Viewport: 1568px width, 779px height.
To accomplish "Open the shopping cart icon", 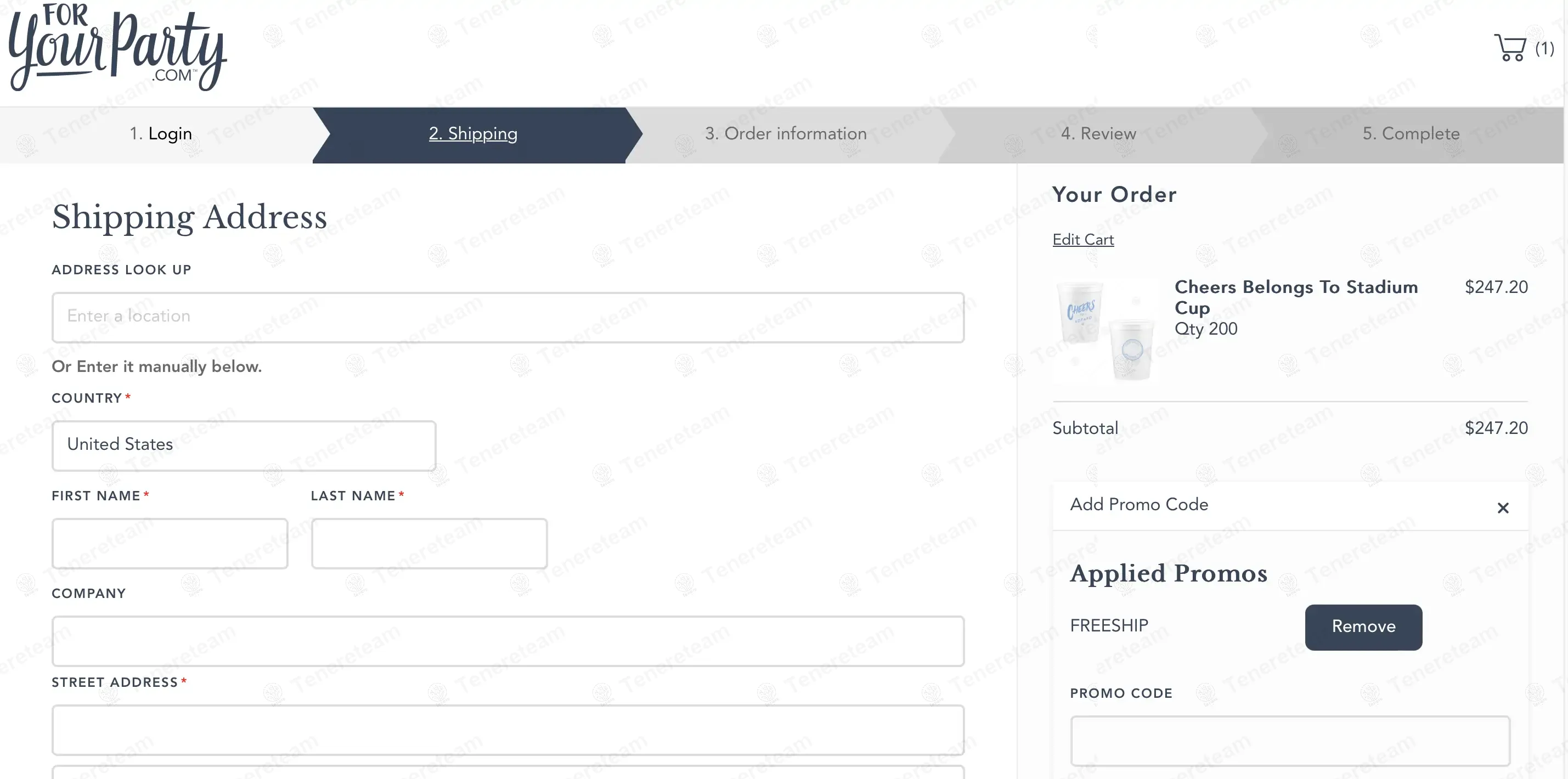I will [x=1510, y=48].
